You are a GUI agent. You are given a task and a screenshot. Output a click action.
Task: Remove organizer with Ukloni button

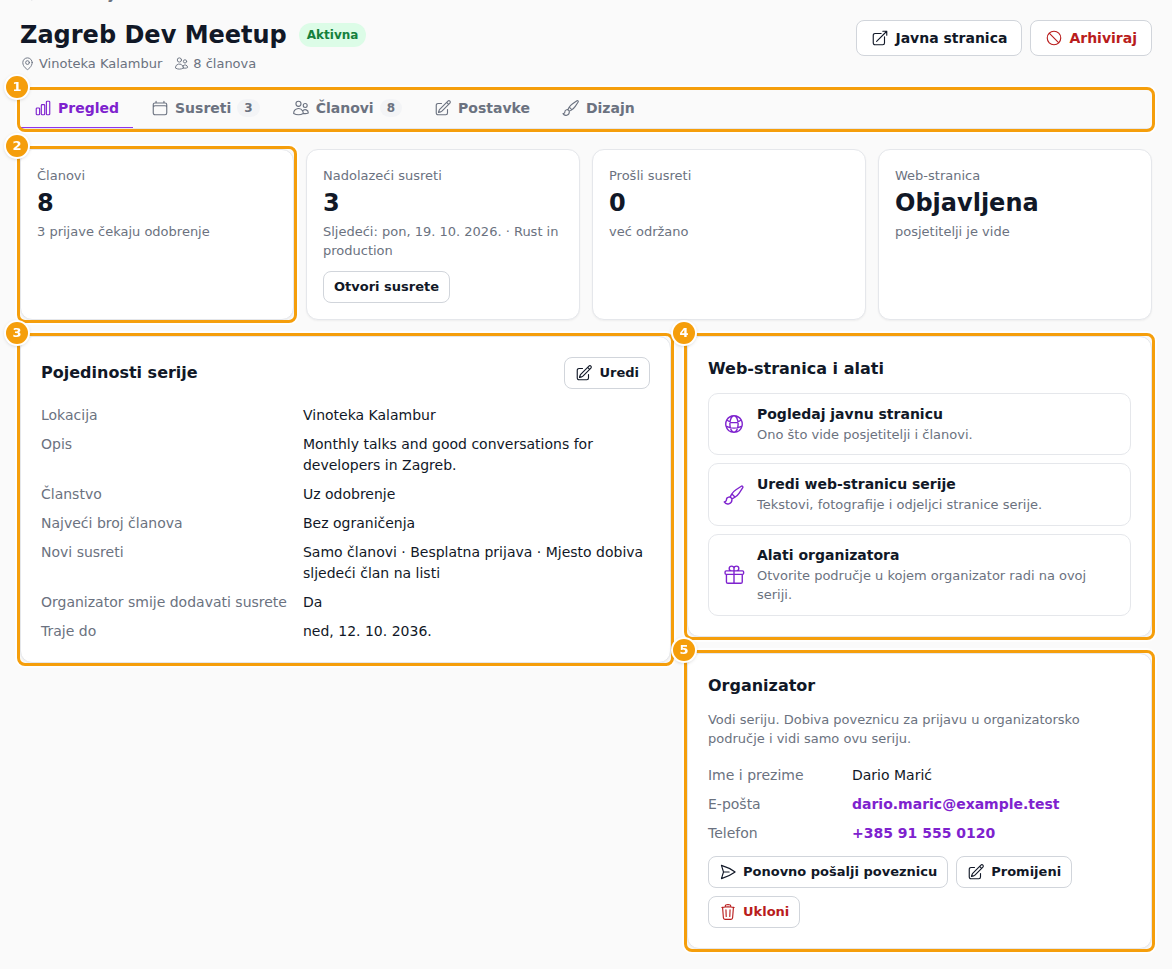click(x=753, y=912)
